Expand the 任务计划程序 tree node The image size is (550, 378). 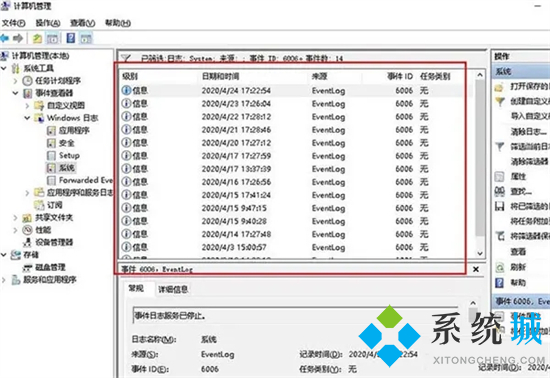coord(15,81)
